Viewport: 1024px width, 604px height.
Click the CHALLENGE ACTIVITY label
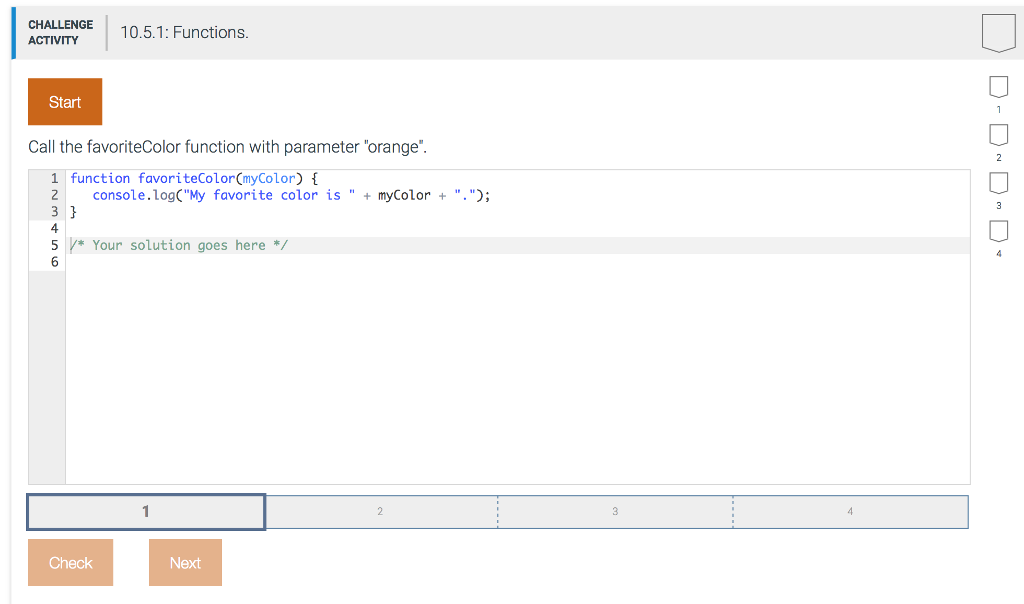(60, 31)
